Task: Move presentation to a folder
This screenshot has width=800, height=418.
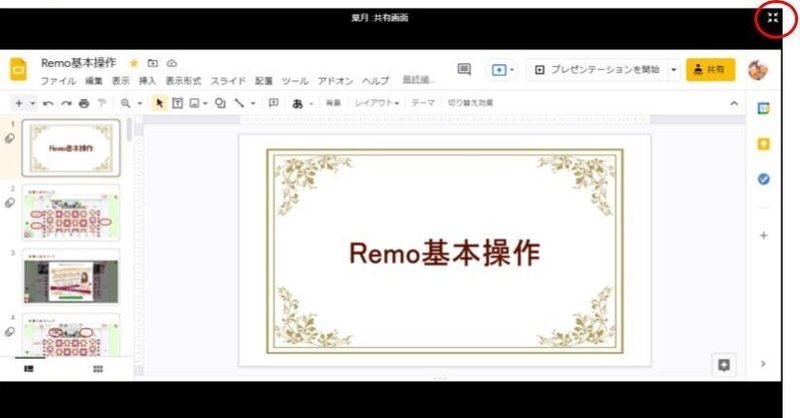Action: [153, 63]
